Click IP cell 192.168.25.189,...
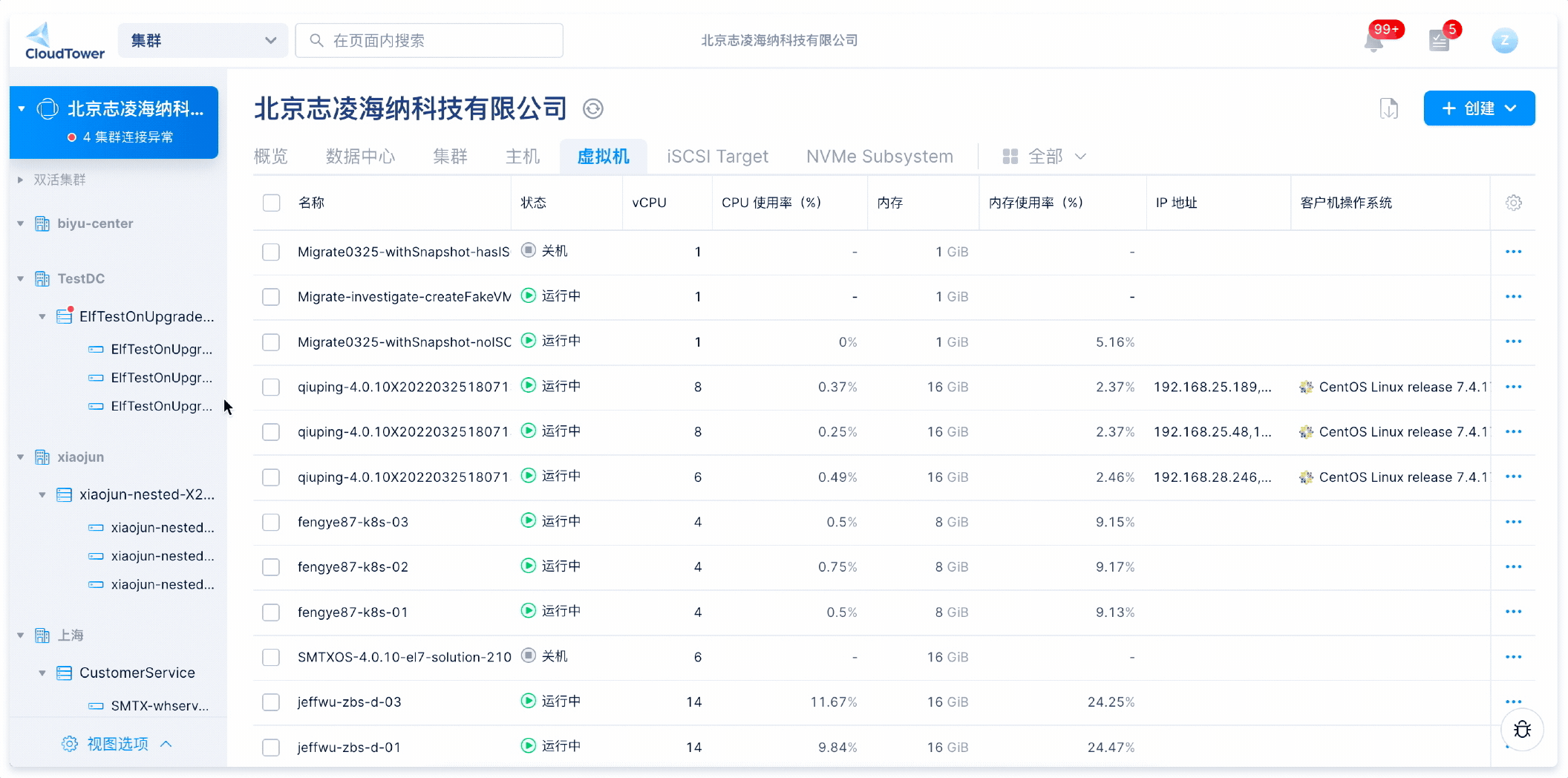 pyautogui.click(x=1212, y=387)
